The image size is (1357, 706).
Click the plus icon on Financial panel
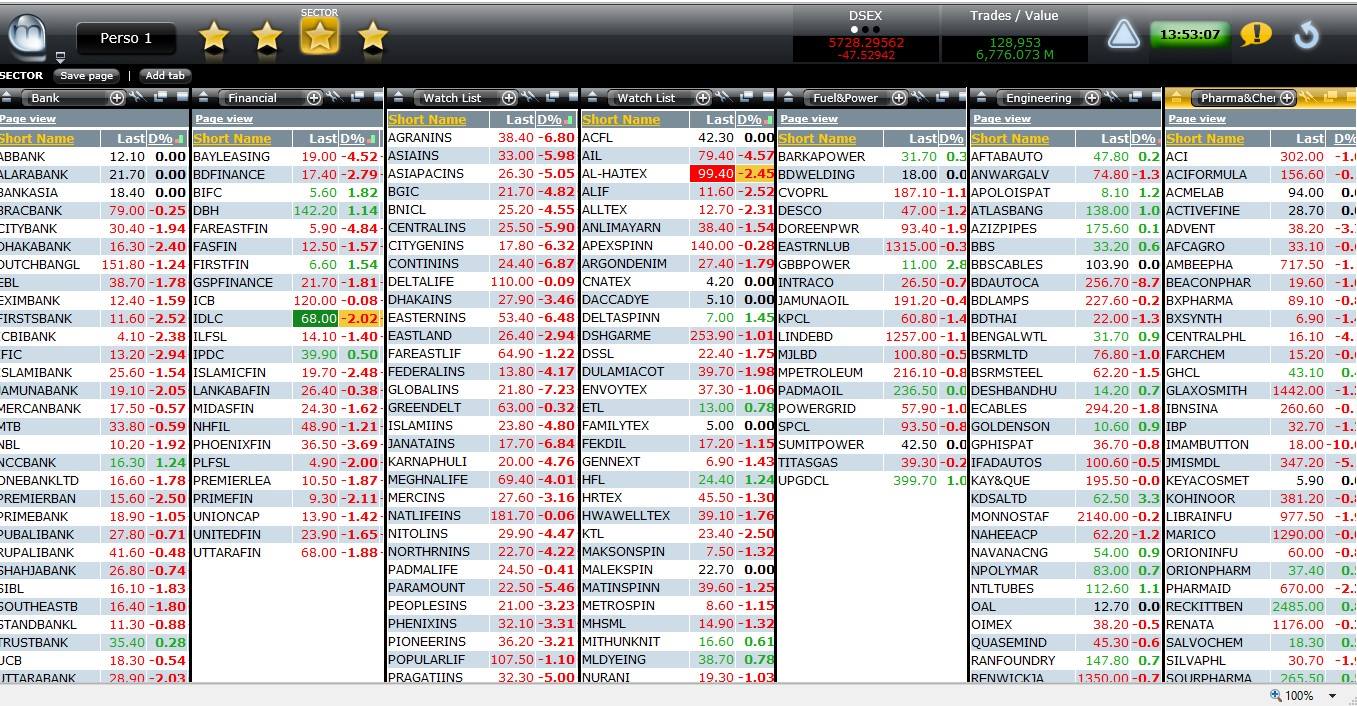tap(314, 98)
